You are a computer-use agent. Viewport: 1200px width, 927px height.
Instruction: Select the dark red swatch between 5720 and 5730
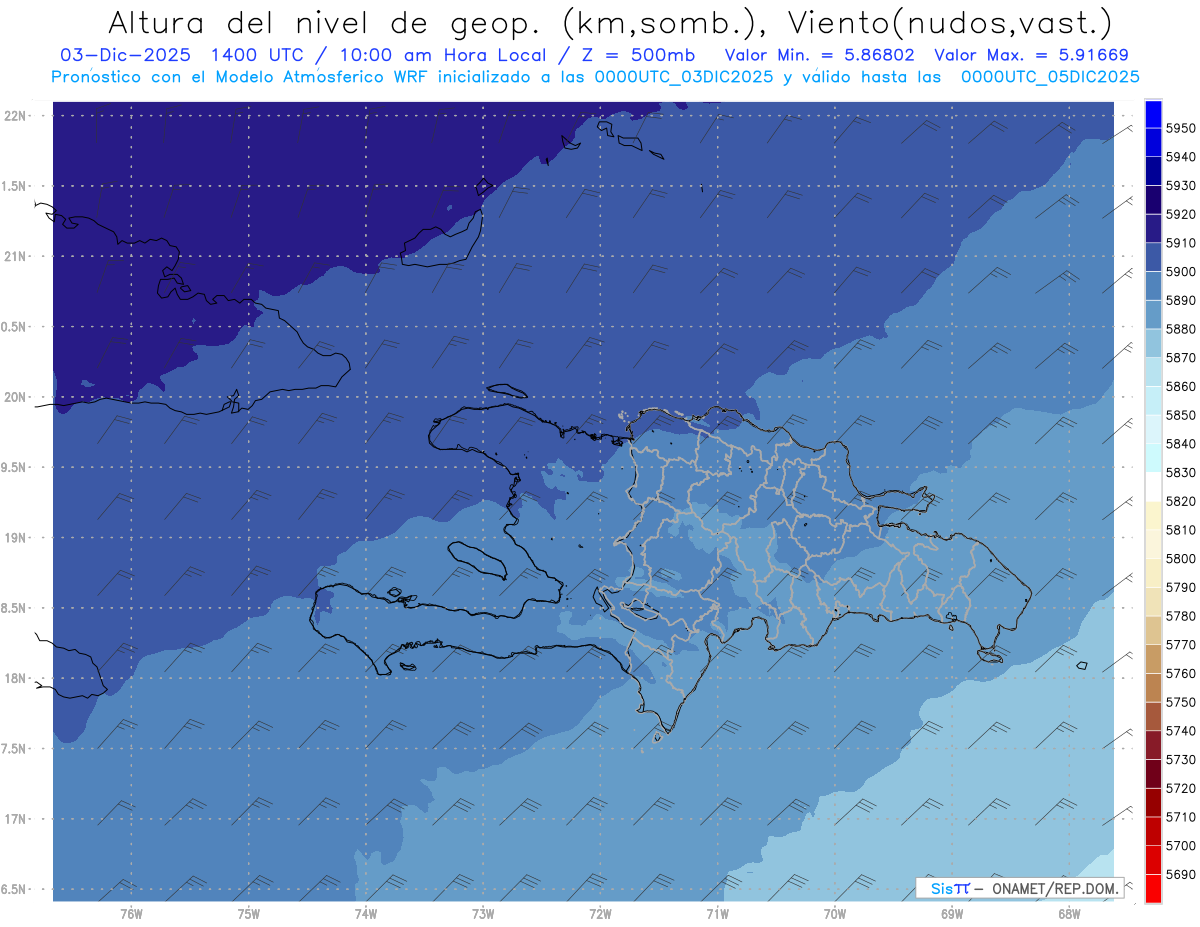click(1153, 774)
